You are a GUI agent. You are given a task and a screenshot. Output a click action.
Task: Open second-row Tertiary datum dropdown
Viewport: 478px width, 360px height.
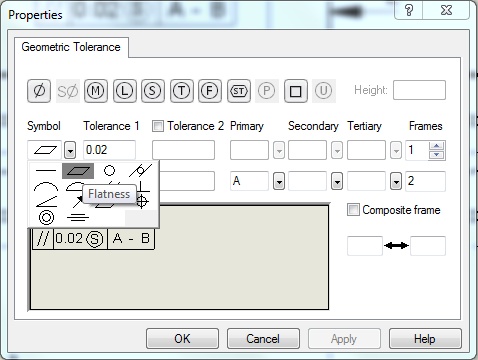click(x=396, y=181)
